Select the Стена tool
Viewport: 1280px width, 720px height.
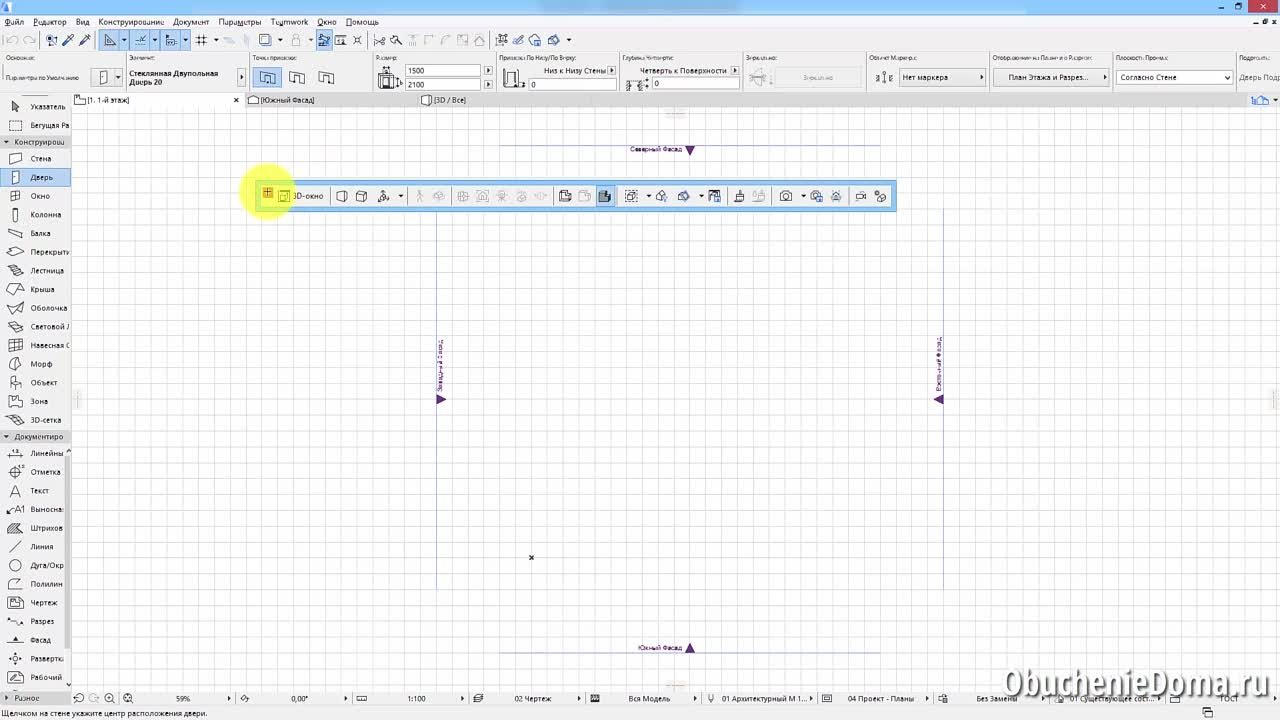click(40, 158)
